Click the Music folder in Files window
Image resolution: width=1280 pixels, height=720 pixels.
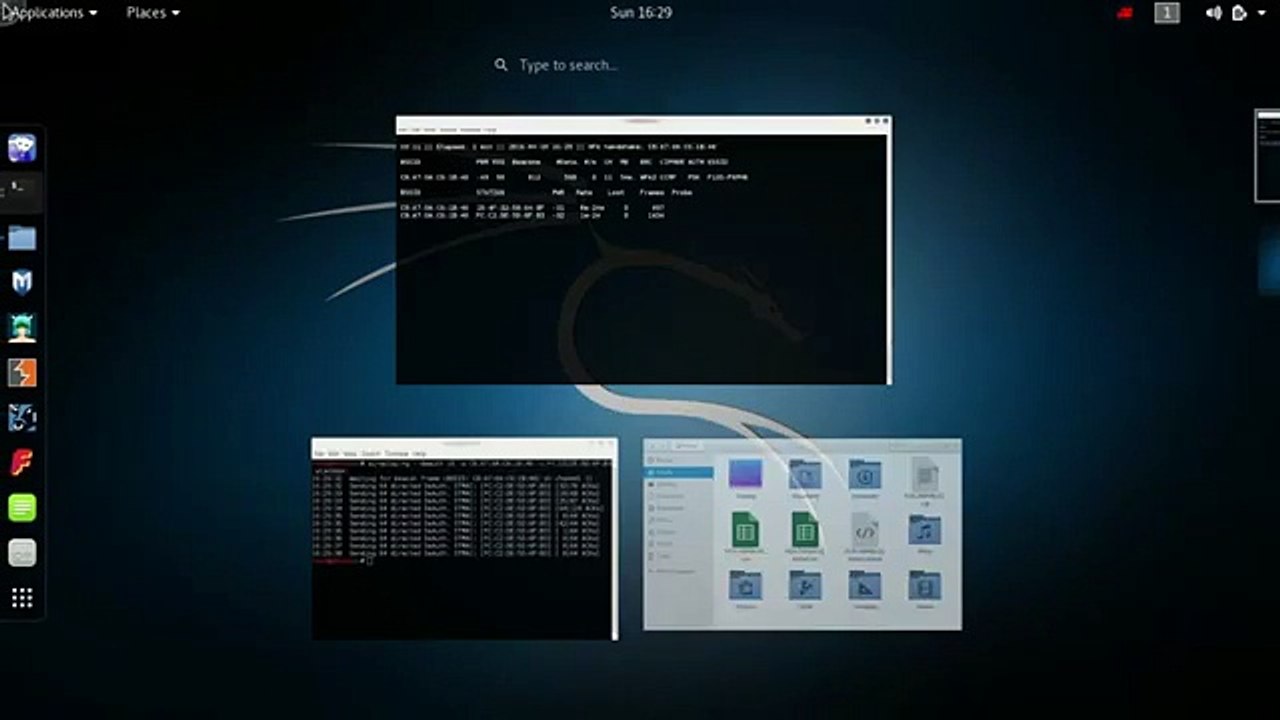924,535
